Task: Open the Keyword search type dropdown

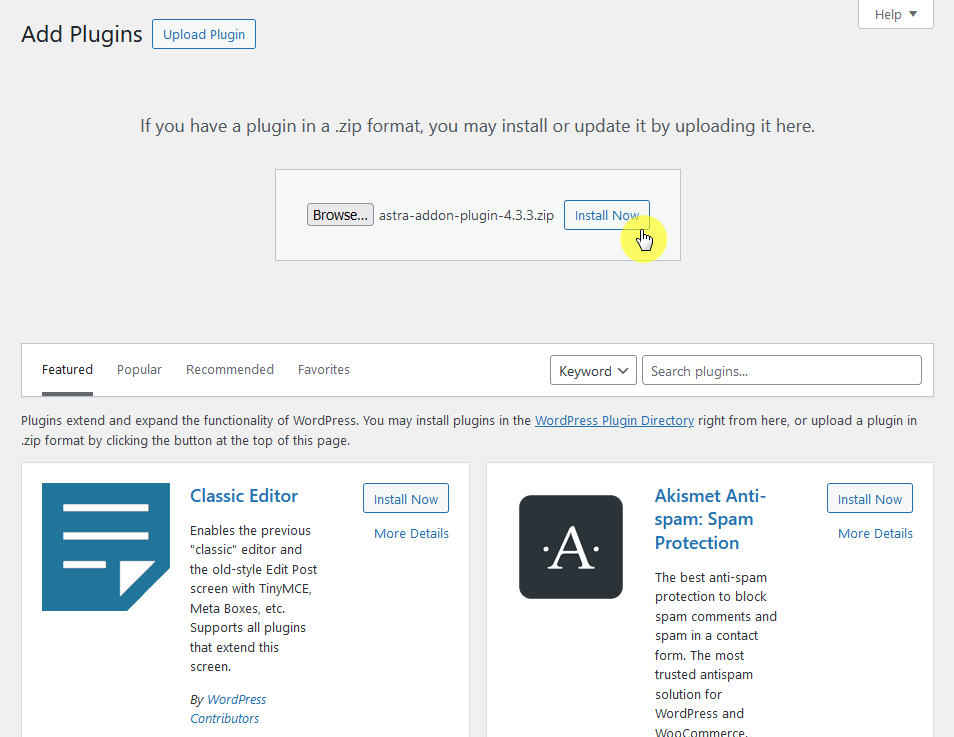Action: point(593,370)
